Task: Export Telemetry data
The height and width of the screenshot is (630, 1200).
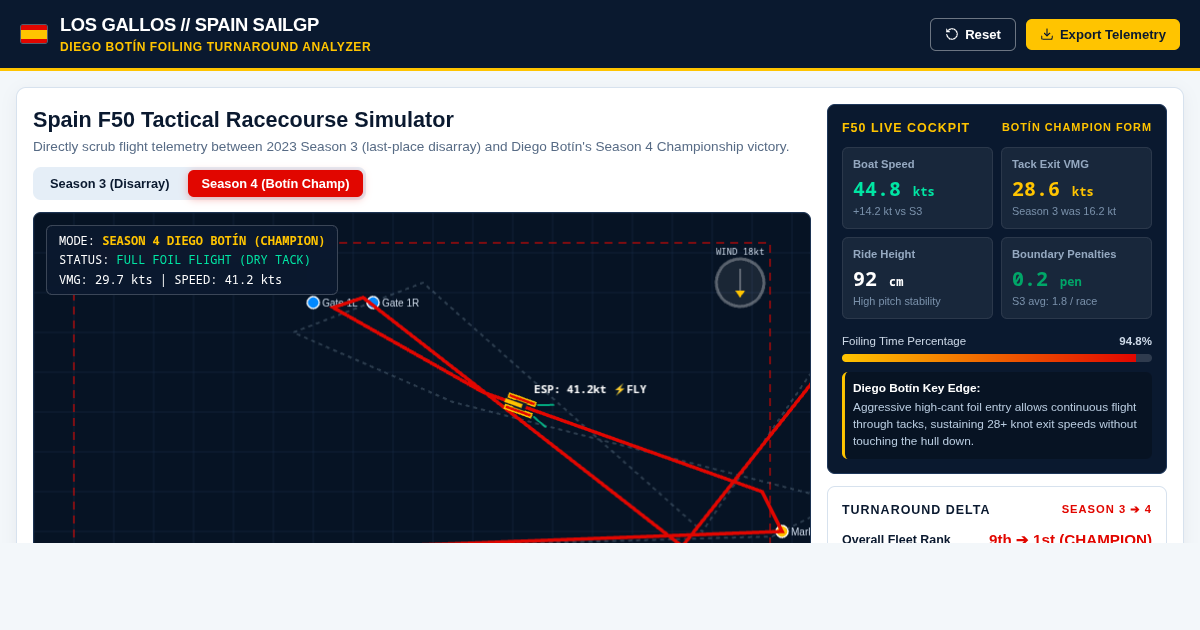Action: pos(1103,34)
